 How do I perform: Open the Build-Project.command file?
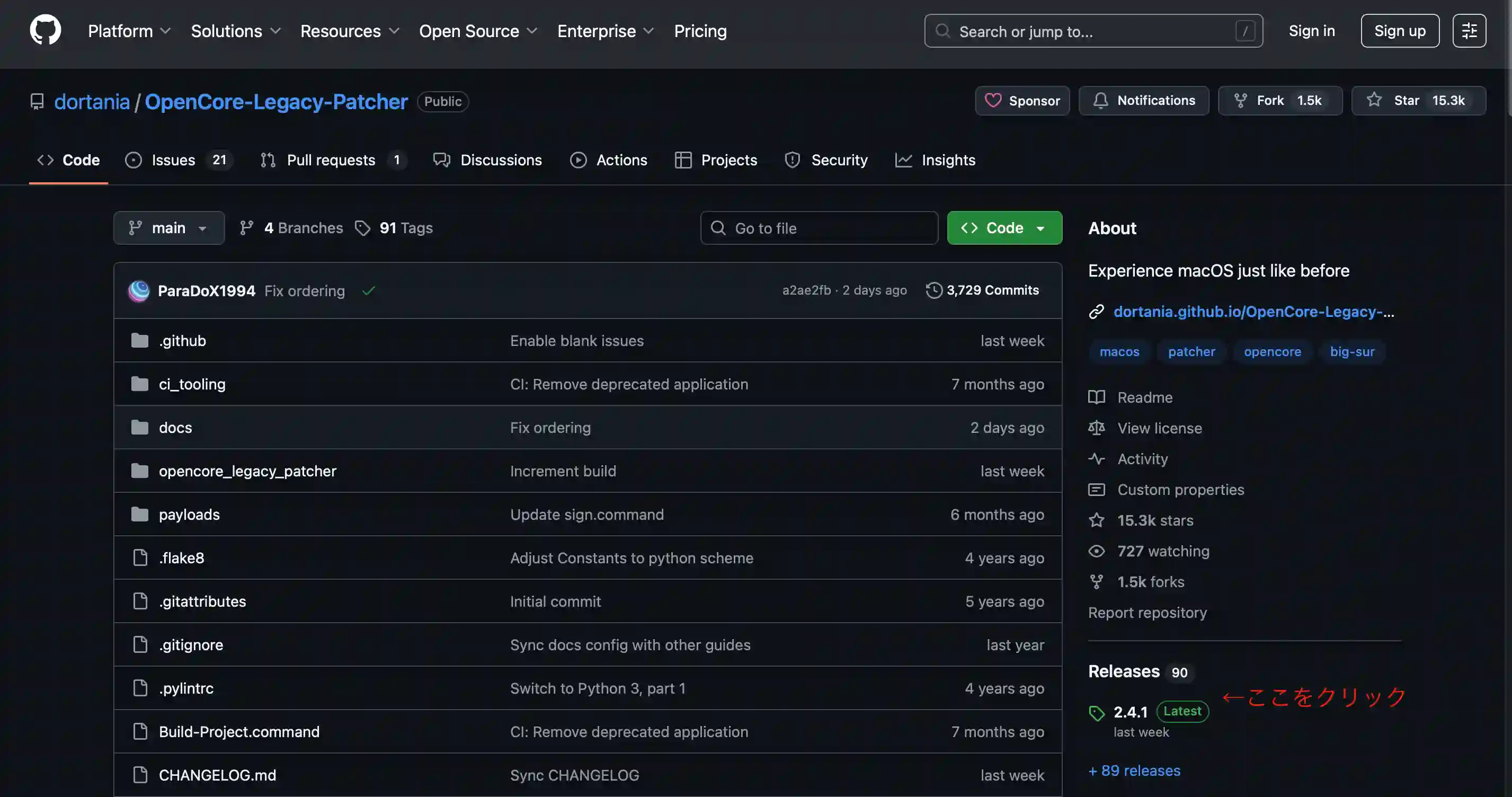[239, 732]
